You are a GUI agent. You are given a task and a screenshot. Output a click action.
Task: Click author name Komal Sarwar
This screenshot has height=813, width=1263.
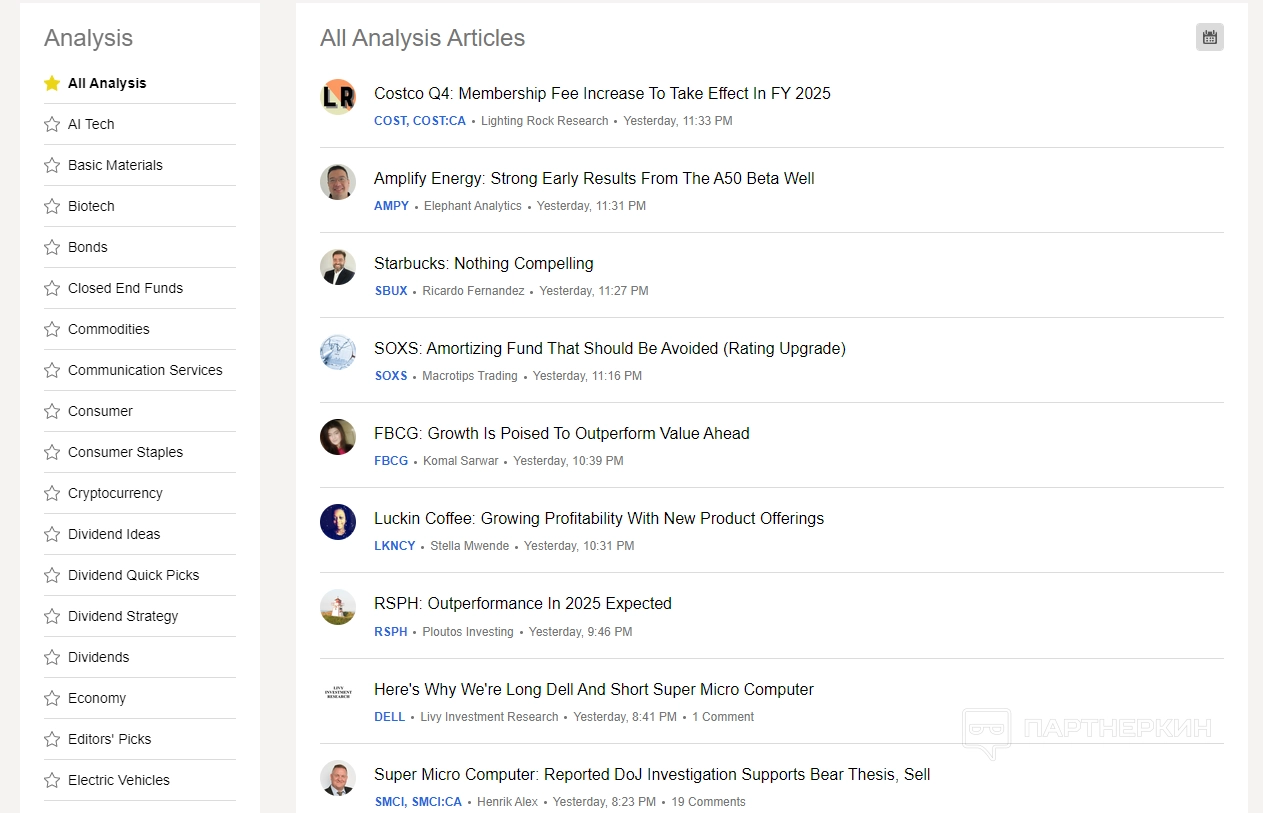point(460,461)
